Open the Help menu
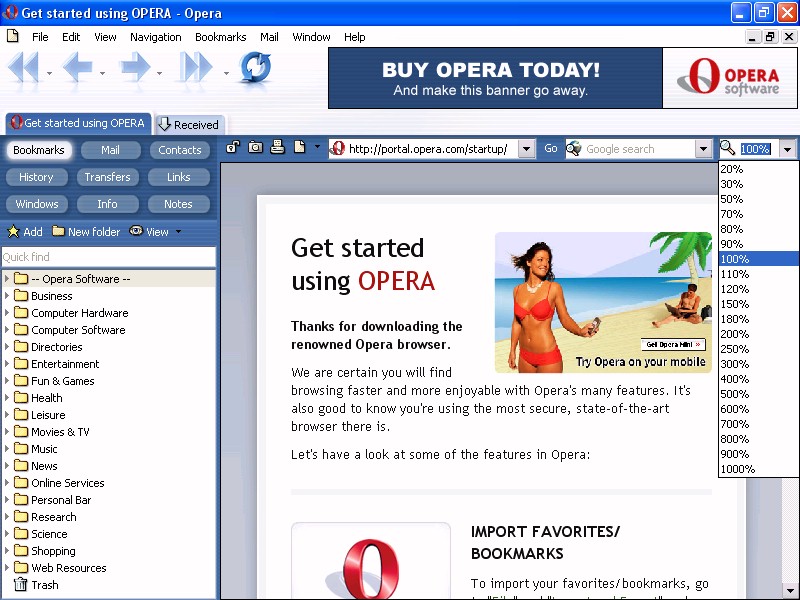The image size is (800, 600). (354, 37)
